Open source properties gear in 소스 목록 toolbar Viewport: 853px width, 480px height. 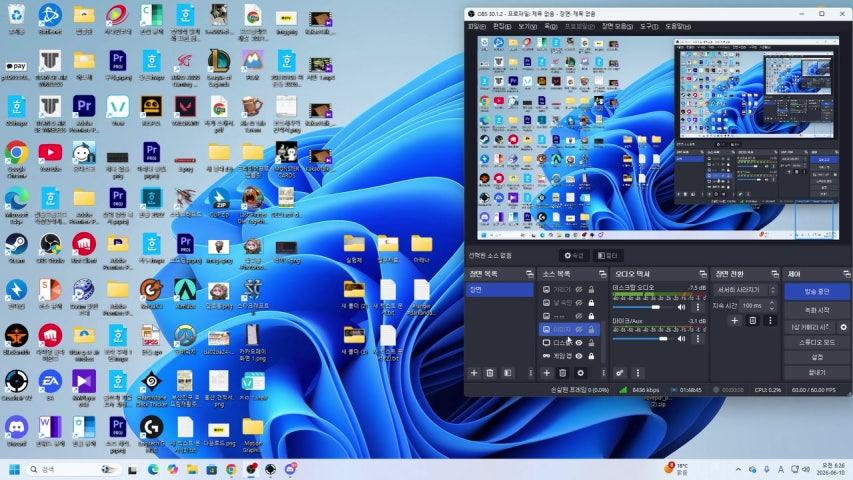[580, 373]
